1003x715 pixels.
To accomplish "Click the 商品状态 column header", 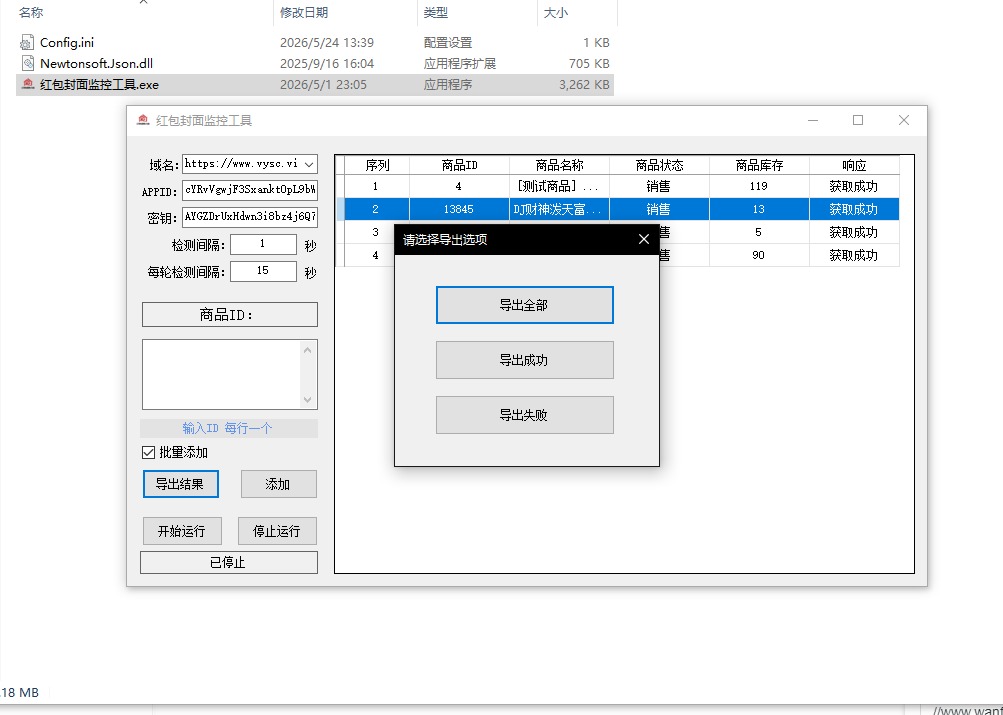I will [659, 165].
